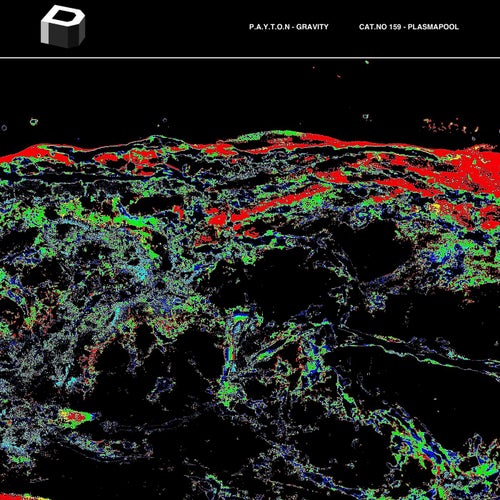Click the small ring near the left horizon
Image resolution: width=500 pixels, height=500 pixels.
(34, 122)
